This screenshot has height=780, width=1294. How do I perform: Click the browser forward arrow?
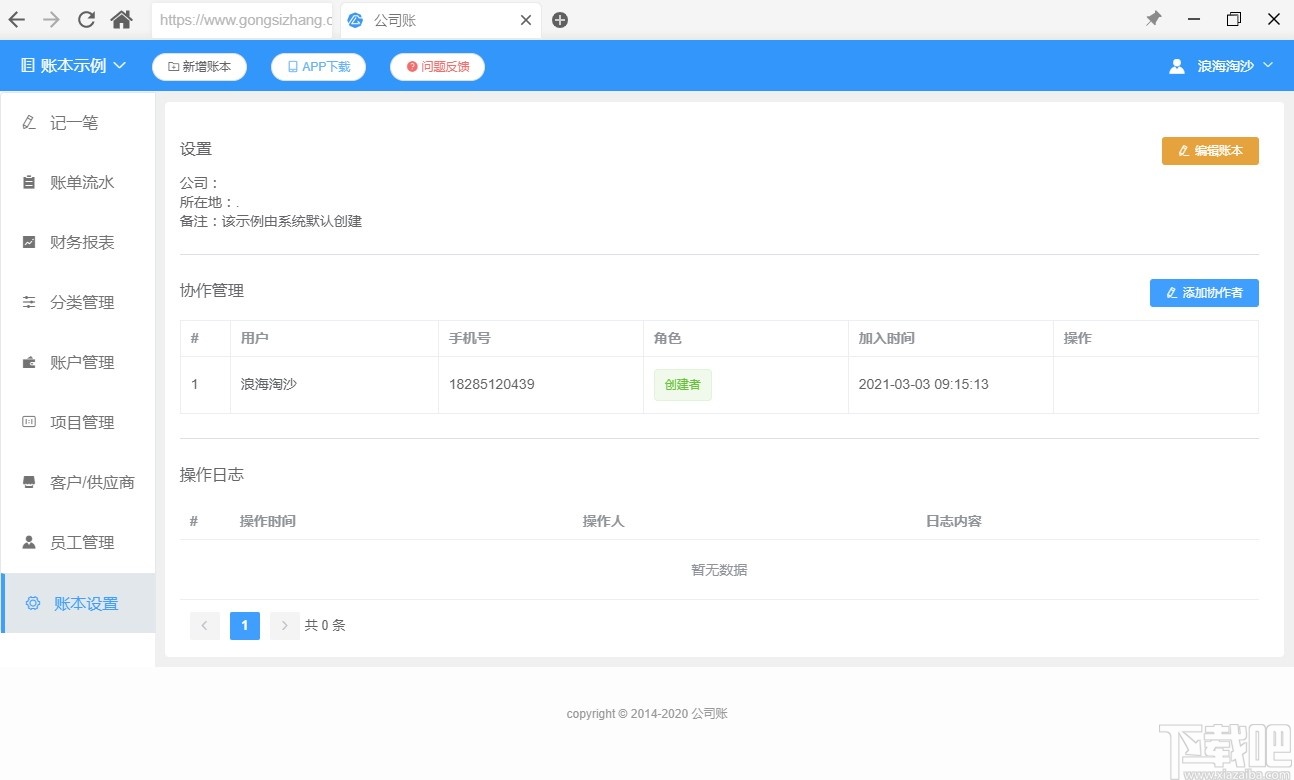(x=51, y=19)
